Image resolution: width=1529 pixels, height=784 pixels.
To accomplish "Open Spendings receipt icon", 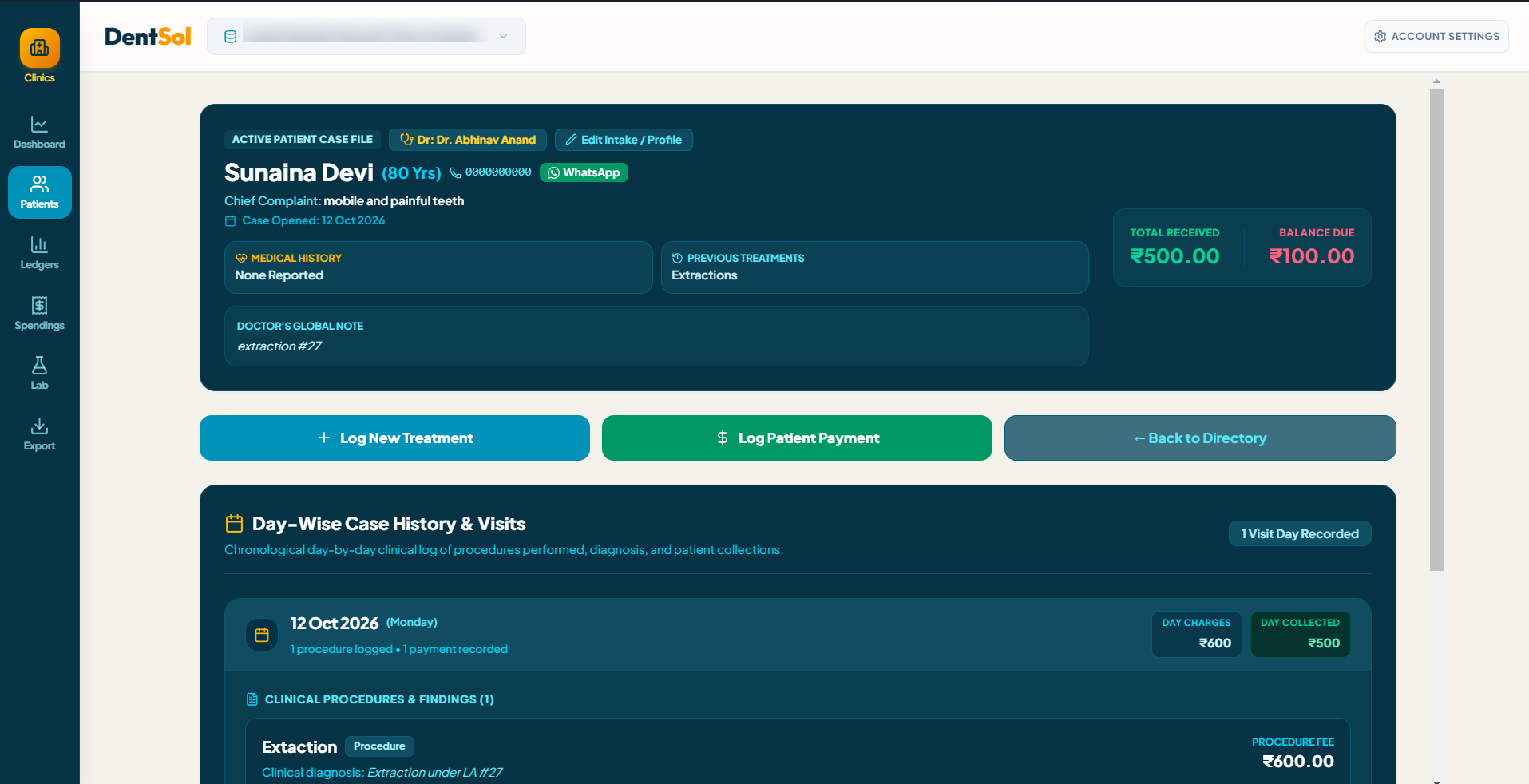I will click(39, 305).
